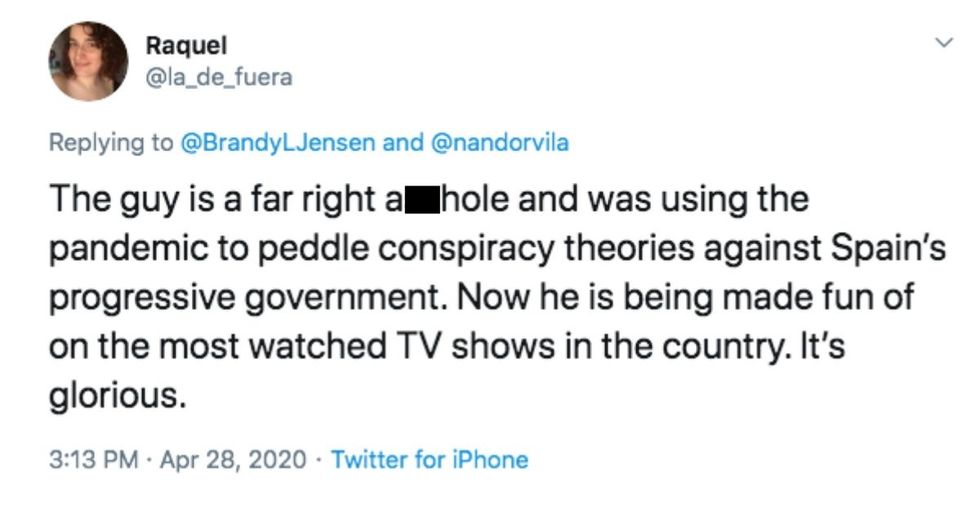Visit the @nandorvila mention link
Viewport: 980px width, 513px height.
[498, 142]
